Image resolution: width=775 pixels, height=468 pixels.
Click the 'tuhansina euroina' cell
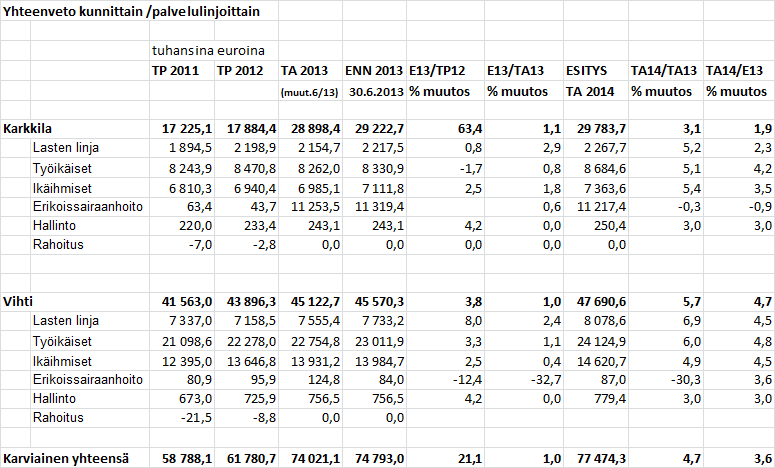point(208,50)
